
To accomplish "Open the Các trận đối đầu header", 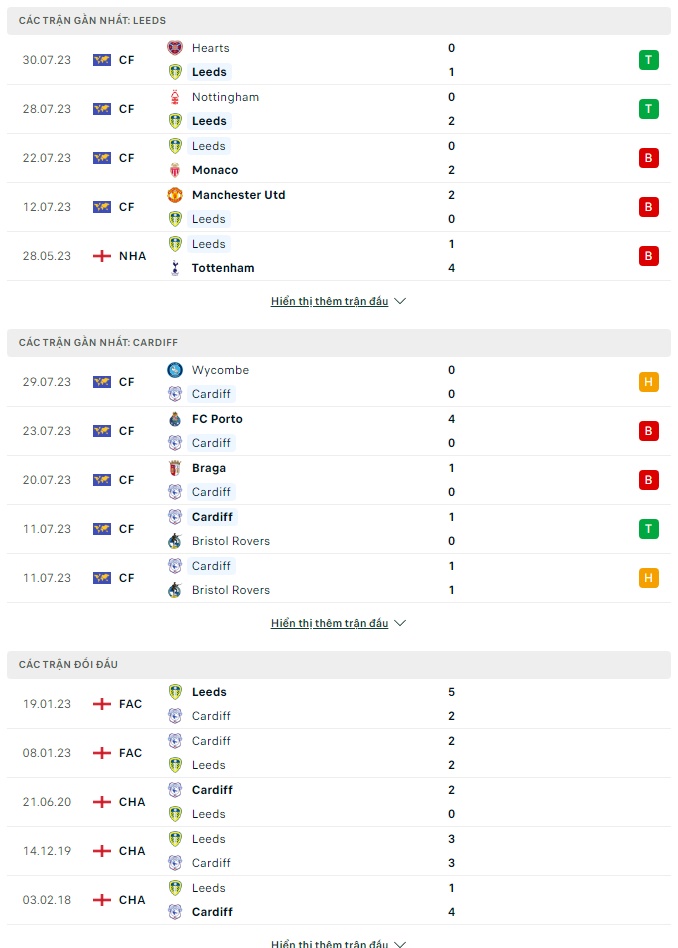I will click(x=339, y=664).
